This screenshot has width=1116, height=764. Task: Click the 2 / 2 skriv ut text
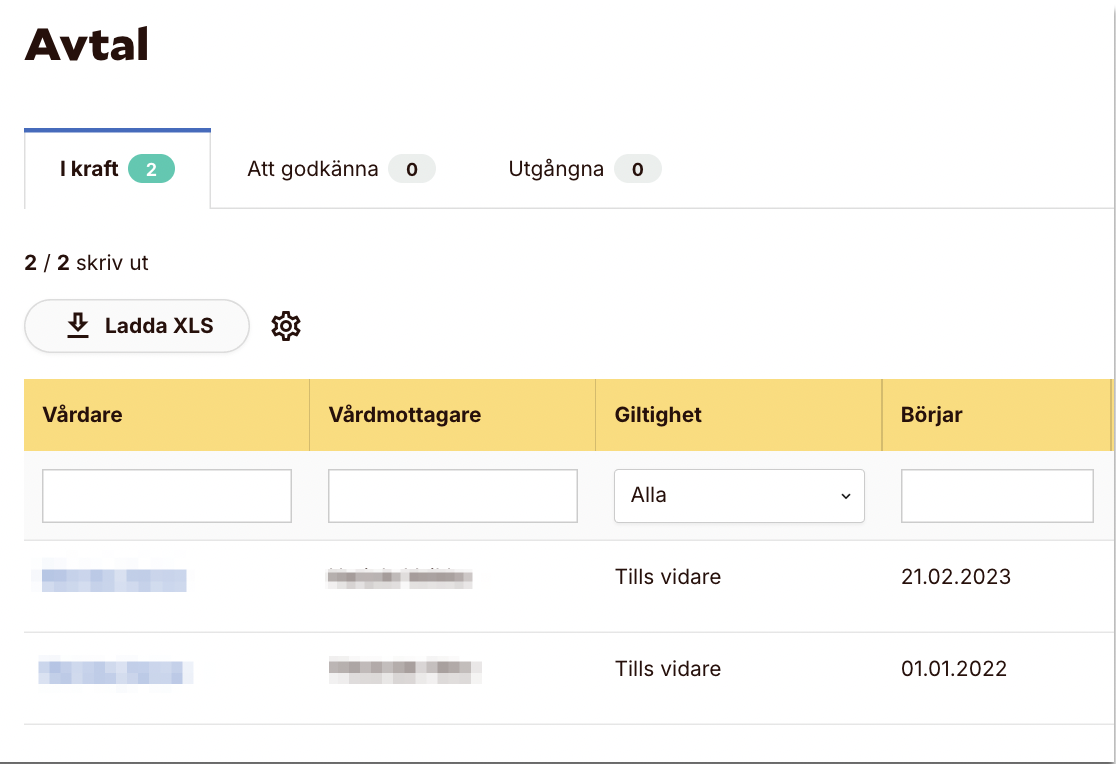(86, 263)
